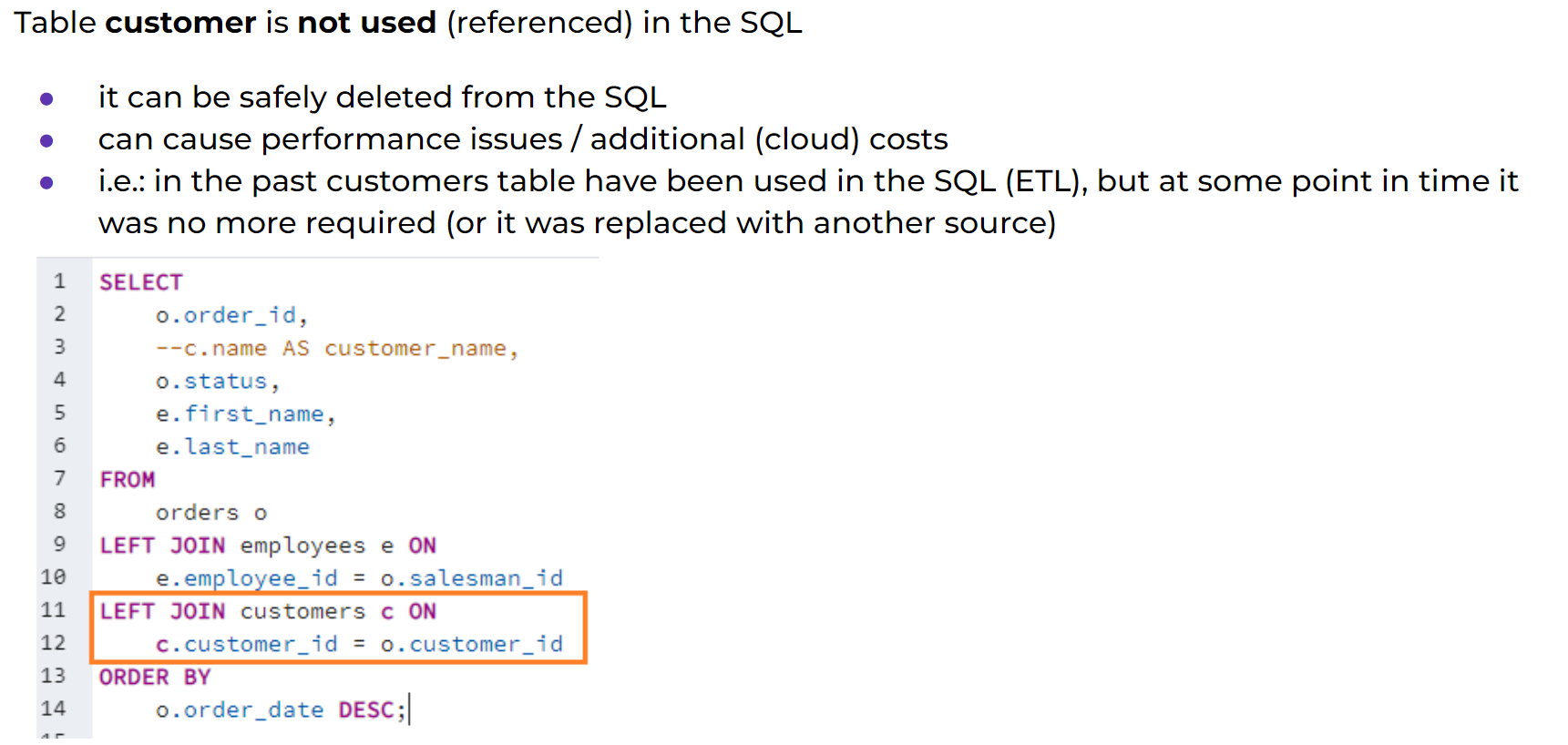
Task: Click the o.status column on line 4
Action: [x=217, y=382]
